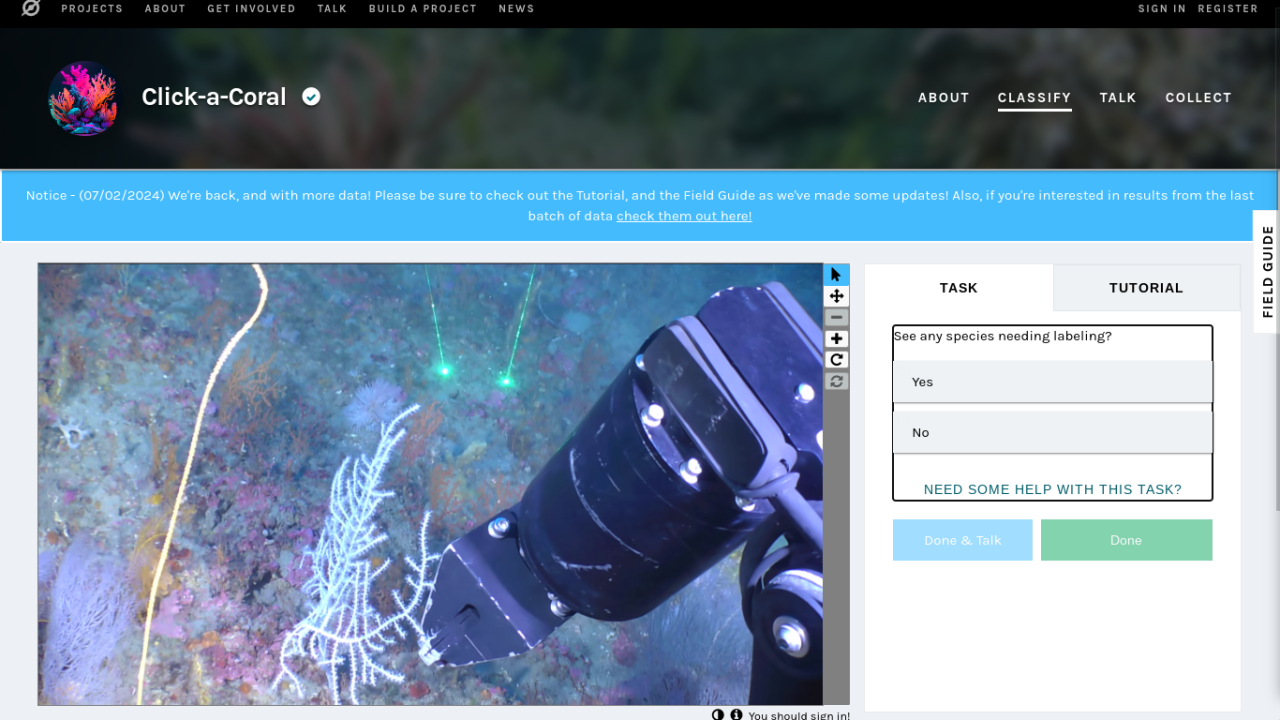Open Talk in top navigation bar
This screenshot has height=720, width=1280.
pos(332,8)
